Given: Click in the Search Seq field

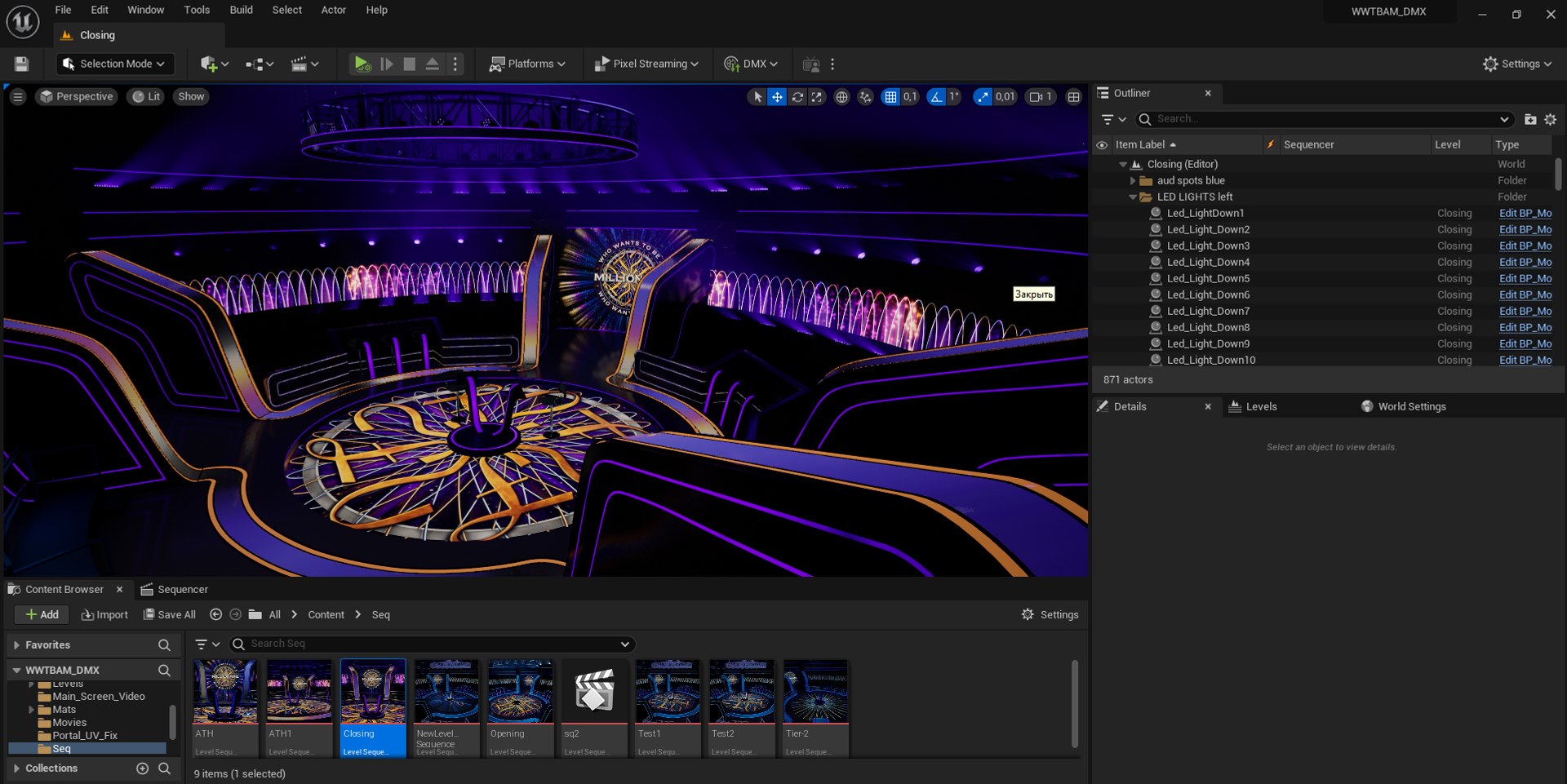Looking at the screenshot, I should (x=433, y=644).
